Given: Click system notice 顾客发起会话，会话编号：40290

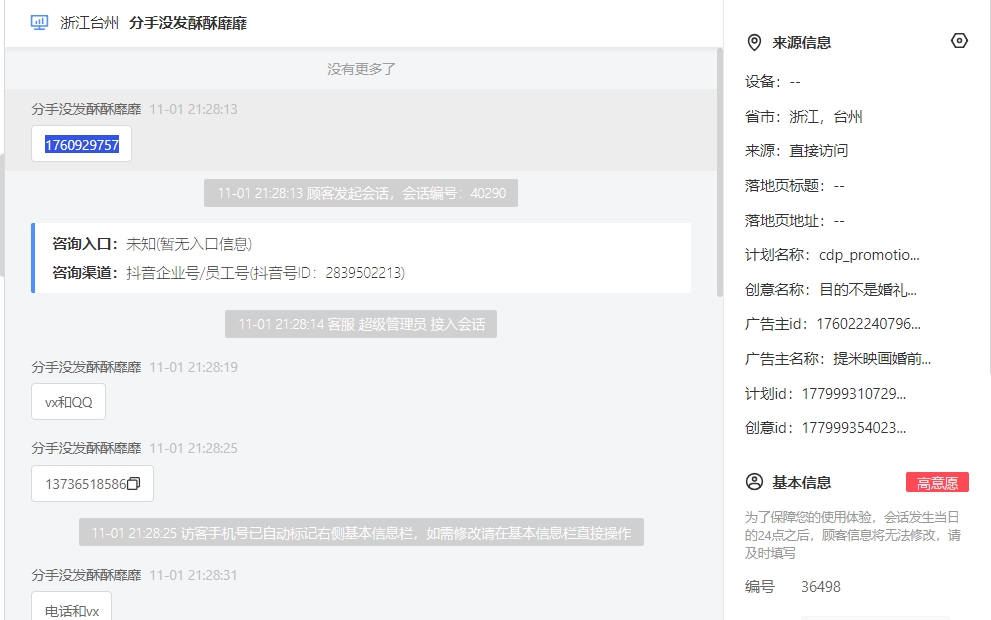Looking at the screenshot, I should (361, 193).
